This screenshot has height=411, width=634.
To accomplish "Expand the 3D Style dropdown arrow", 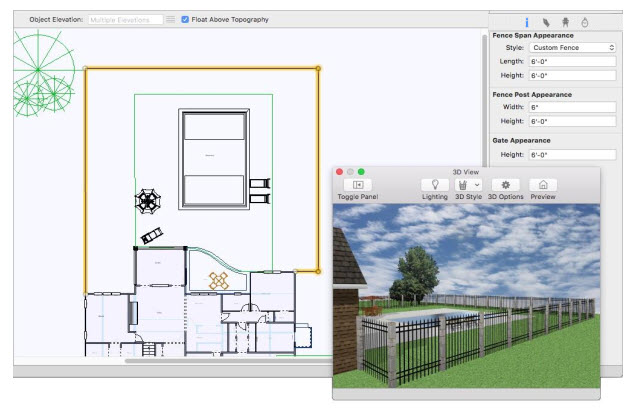I will (477, 185).
